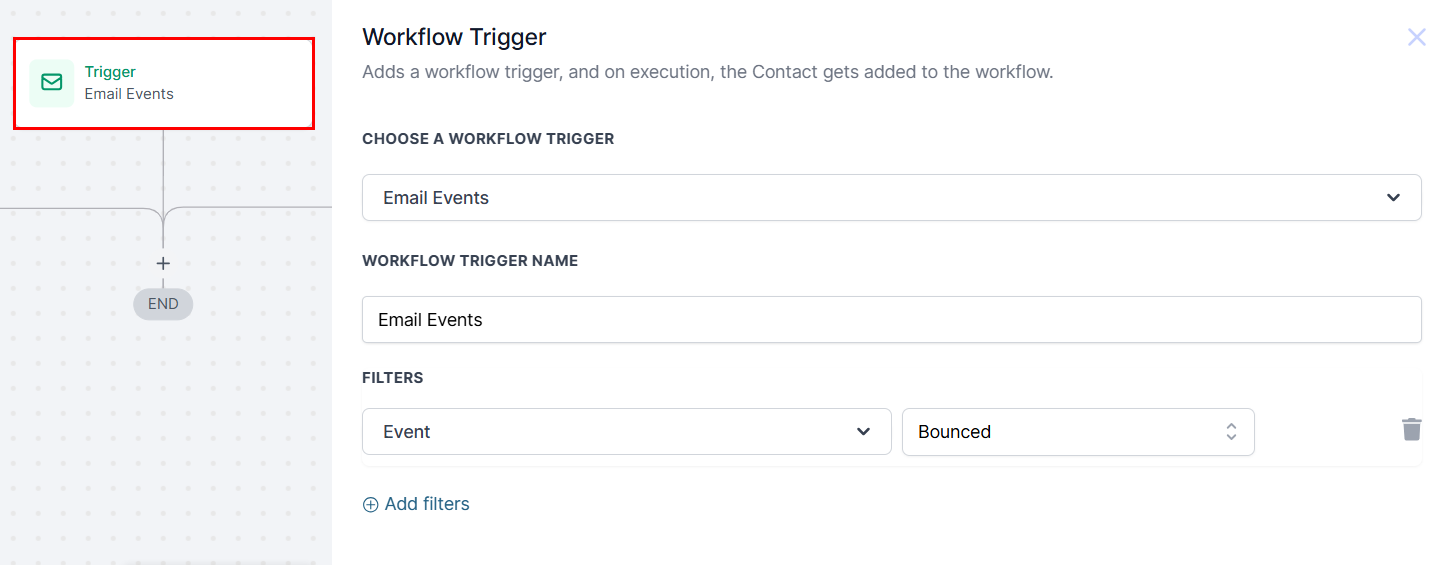This screenshot has height=565, width=1450.
Task: Open the Bounced value dropdown
Action: click(1078, 432)
